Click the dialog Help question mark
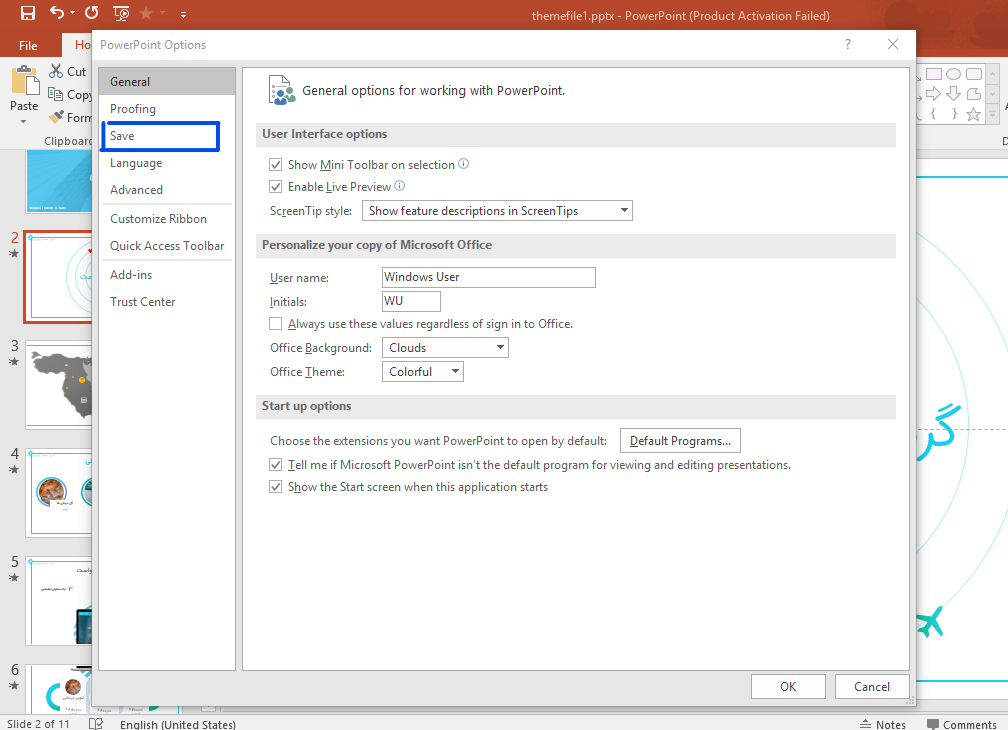Image resolution: width=1008 pixels, height=730 pixels. 848,44
